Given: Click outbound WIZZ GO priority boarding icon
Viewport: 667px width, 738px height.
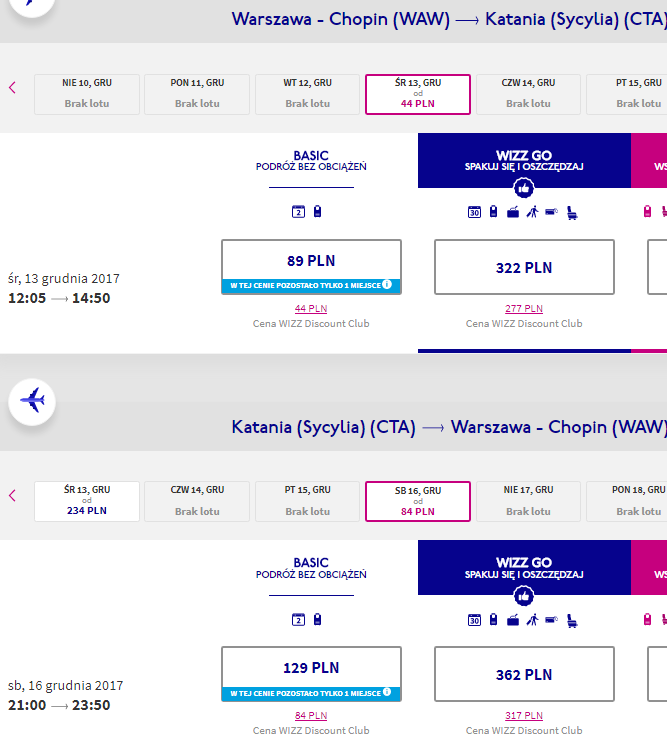Looking at the screenshot, I should pos(532,212).
